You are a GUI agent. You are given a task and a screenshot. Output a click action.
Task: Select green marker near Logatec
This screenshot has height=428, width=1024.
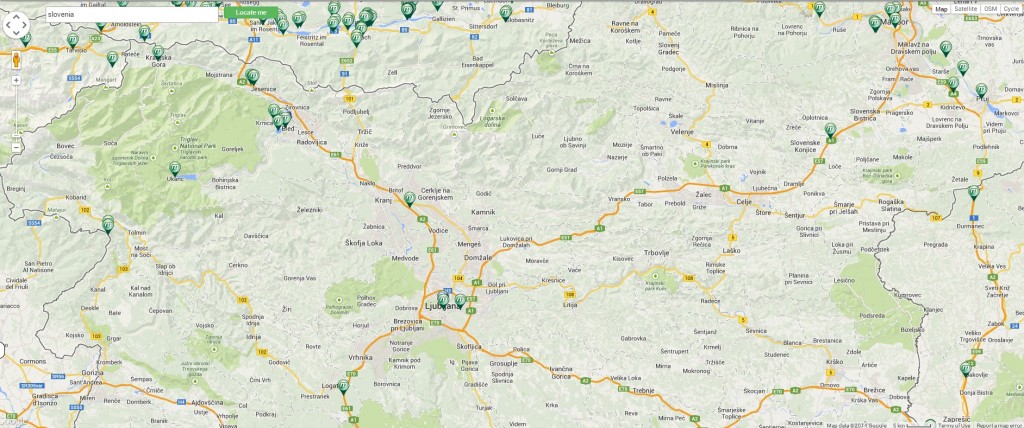pos(343,385)
